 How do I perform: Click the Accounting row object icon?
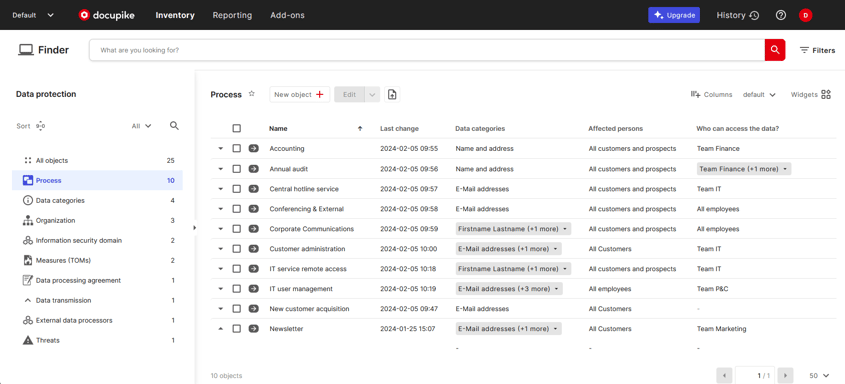coord(253,149)
